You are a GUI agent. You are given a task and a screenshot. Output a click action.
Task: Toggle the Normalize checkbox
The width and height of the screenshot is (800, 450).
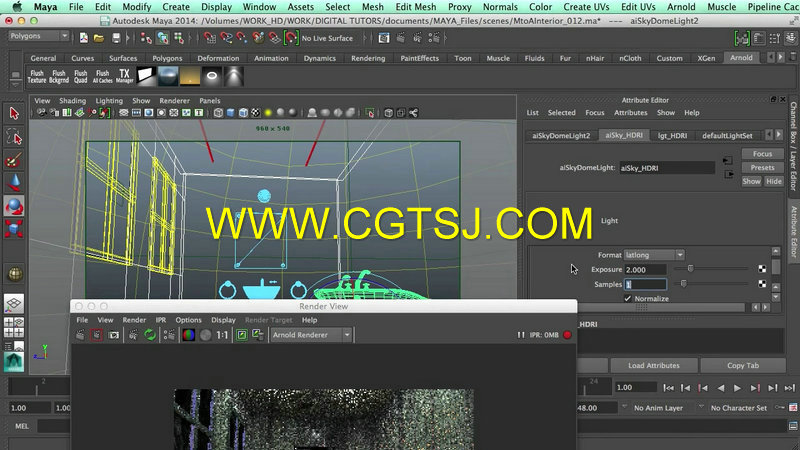(628, 298)
